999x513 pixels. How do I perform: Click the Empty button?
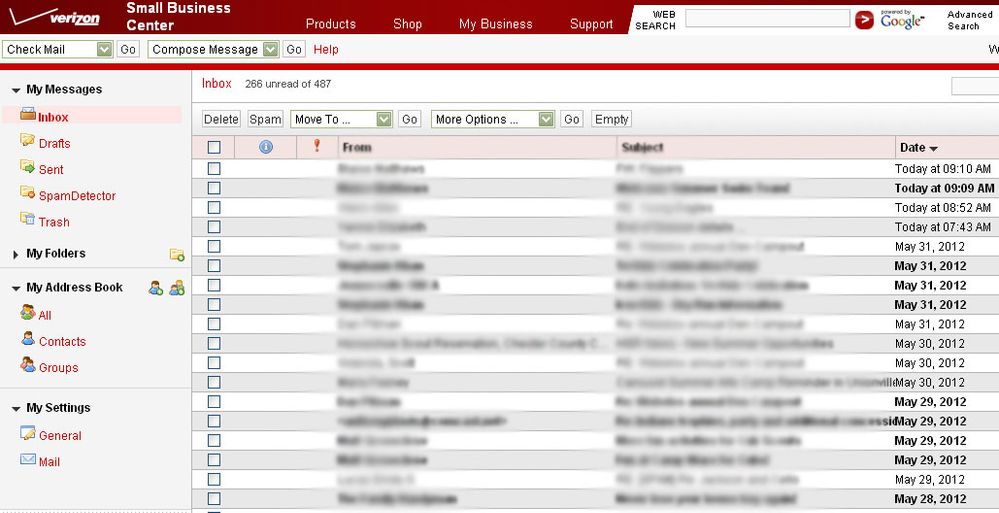[x=612, y=119]
